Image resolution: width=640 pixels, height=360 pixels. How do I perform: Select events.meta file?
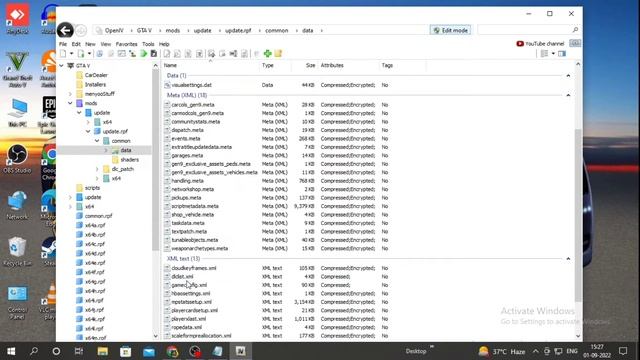(x=186, y=139)
